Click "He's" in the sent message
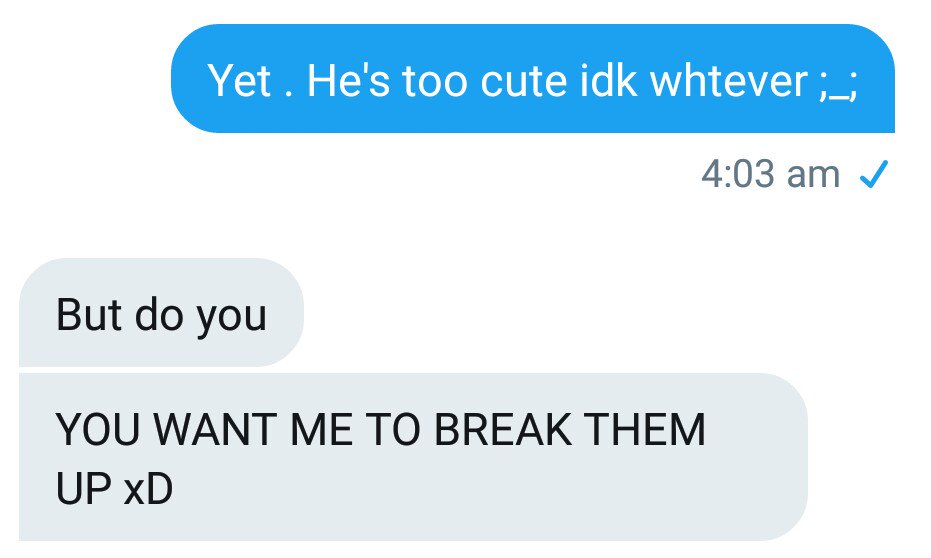931x558 pixels. [x=349, y=80]
